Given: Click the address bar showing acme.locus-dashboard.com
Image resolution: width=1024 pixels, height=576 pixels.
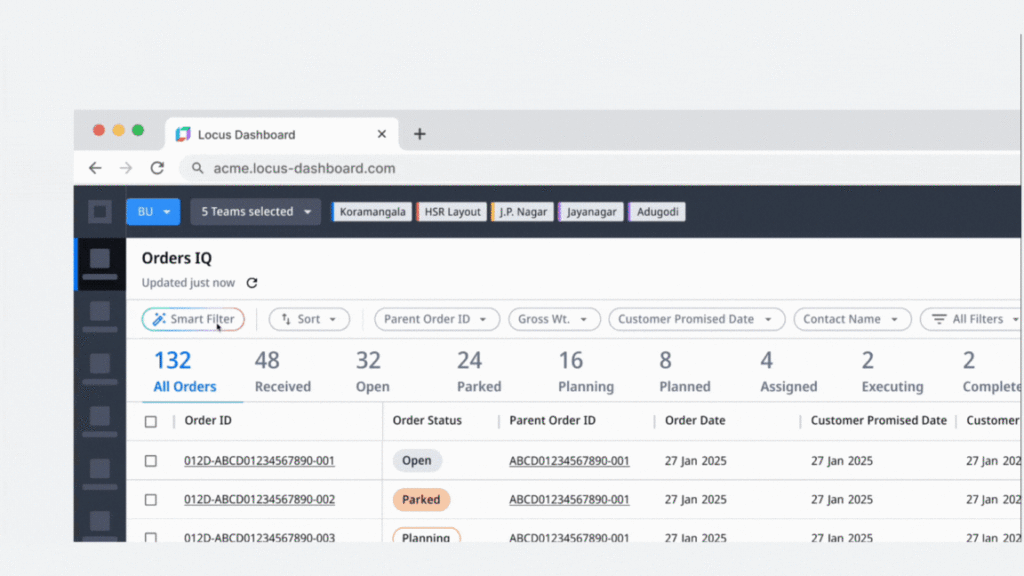Looking at the screenshot, I should pos(304,168).
